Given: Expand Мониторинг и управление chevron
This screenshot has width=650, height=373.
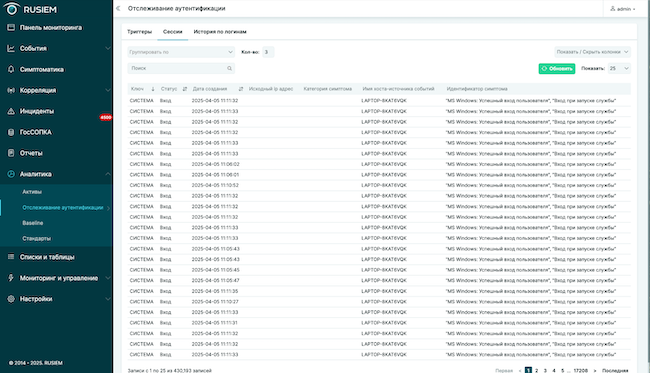Looking at the screenshot, I should [x=108, y=278].
